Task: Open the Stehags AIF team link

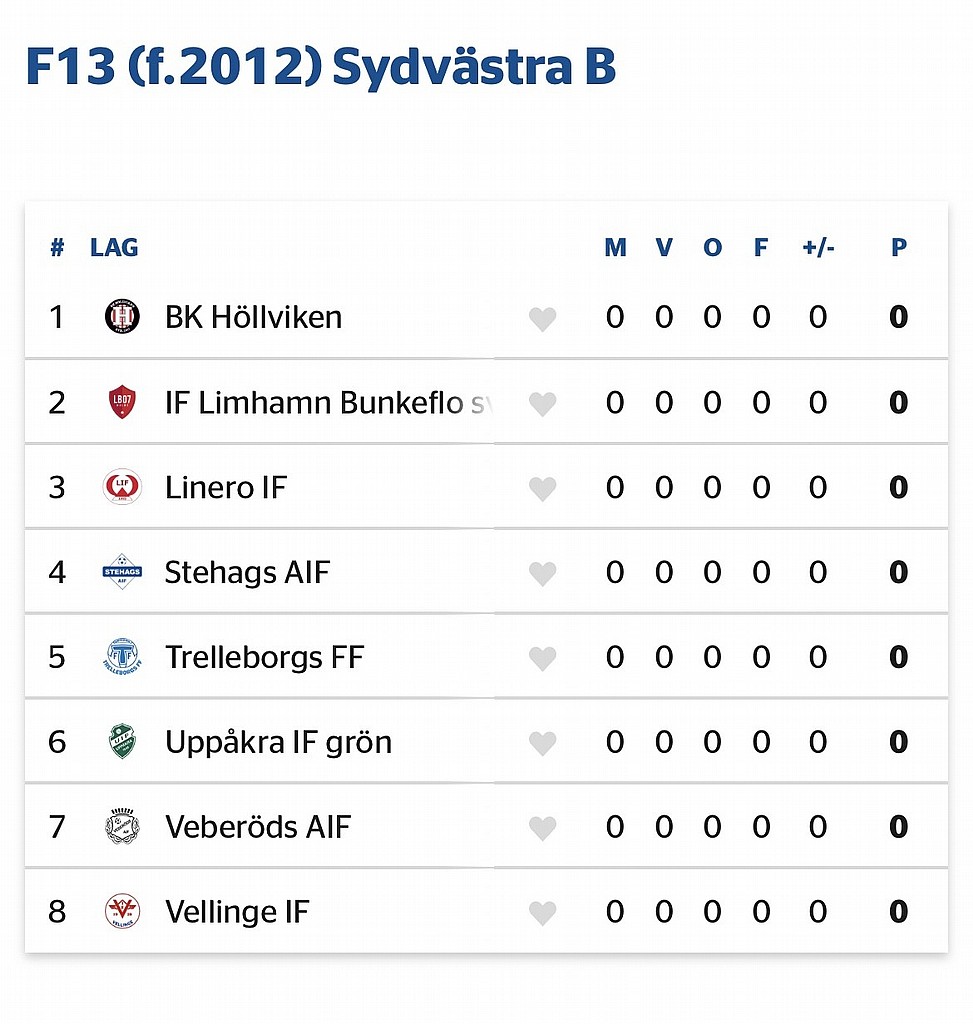Action: 247,573
